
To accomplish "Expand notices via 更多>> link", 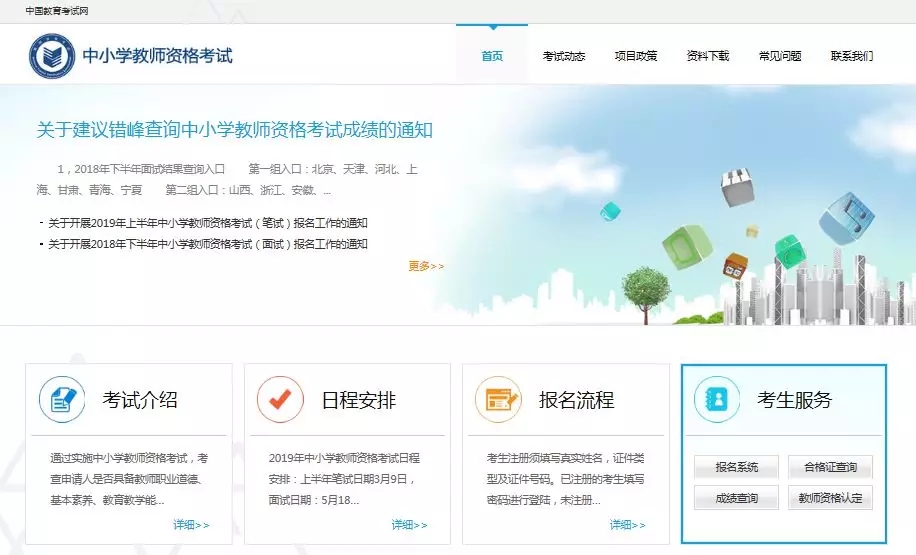I will tap(426, 266).
